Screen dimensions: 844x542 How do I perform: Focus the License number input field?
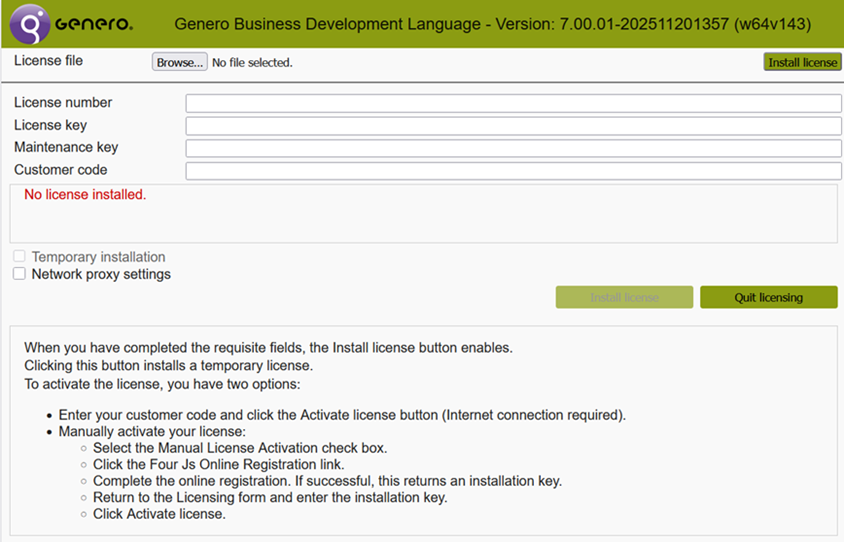pos(514,103)
